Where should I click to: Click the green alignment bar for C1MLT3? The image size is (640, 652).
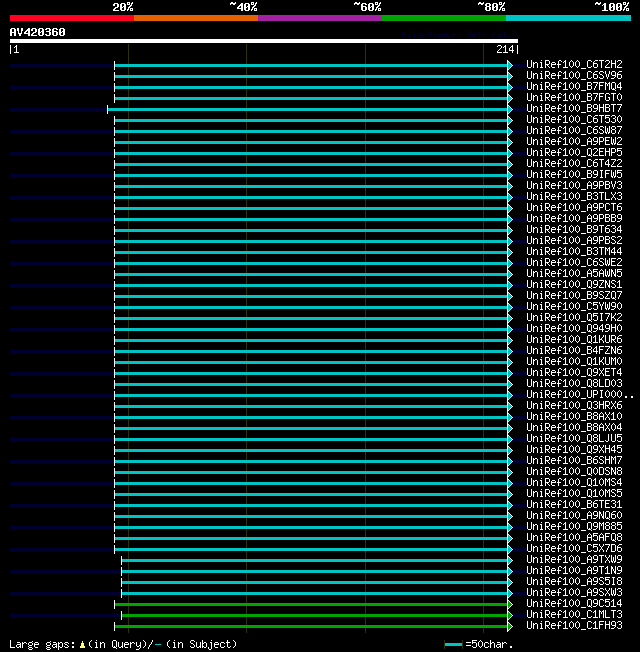315,615
